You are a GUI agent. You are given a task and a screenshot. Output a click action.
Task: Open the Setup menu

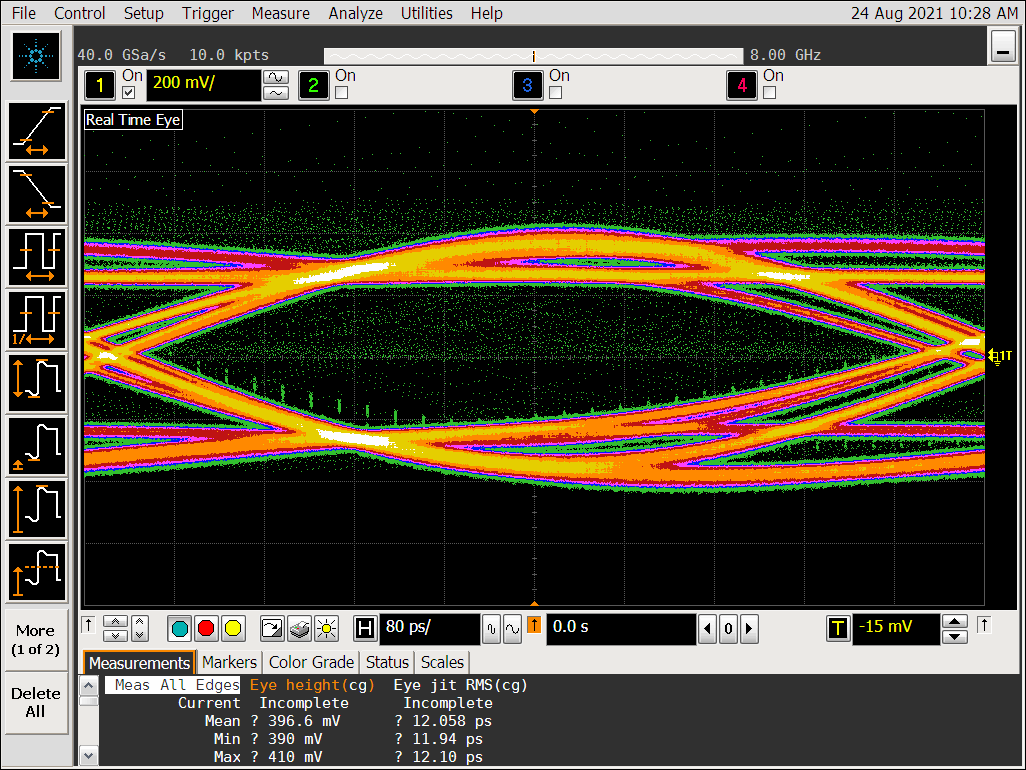pyautogui.click(x=143, y=13)
